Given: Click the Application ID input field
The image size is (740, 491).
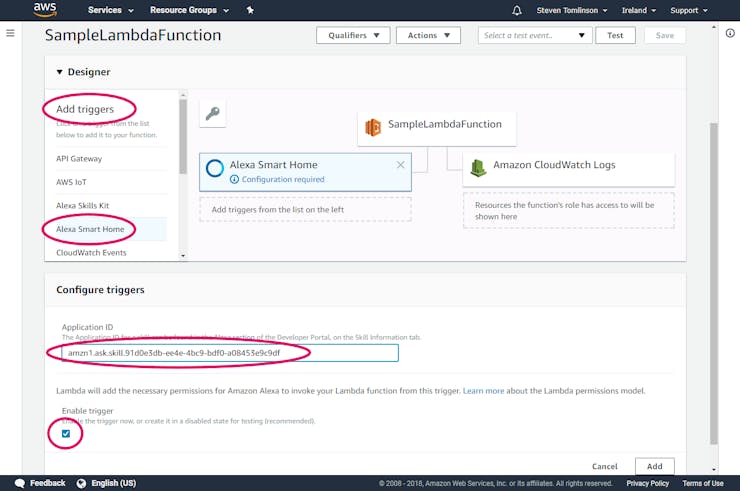Looking at the screenshot, I should tap(230, 353).
